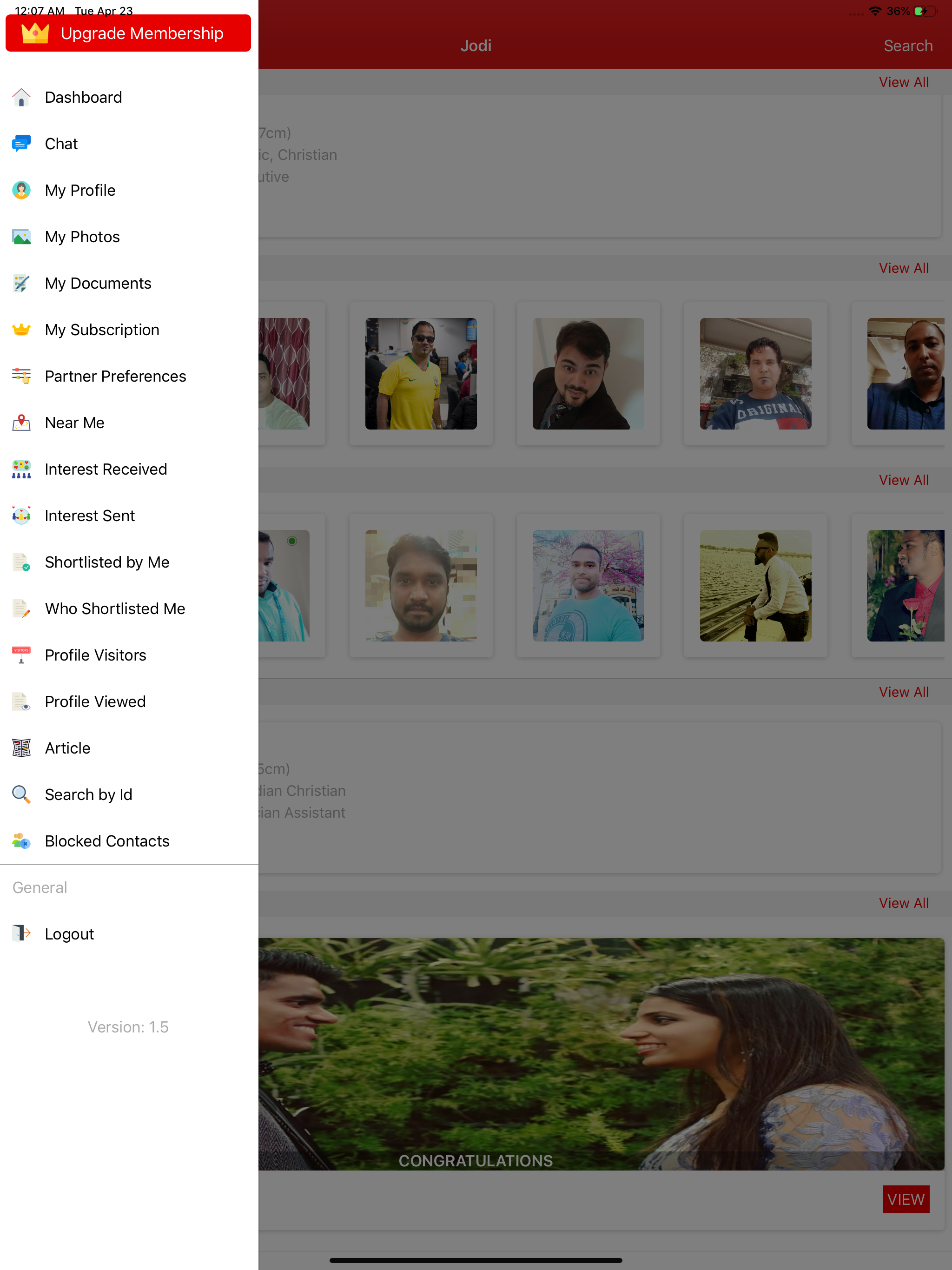Viewport: 952px width, 1270px height.
Task: Tap the Logout door icon
Action: 21,933
